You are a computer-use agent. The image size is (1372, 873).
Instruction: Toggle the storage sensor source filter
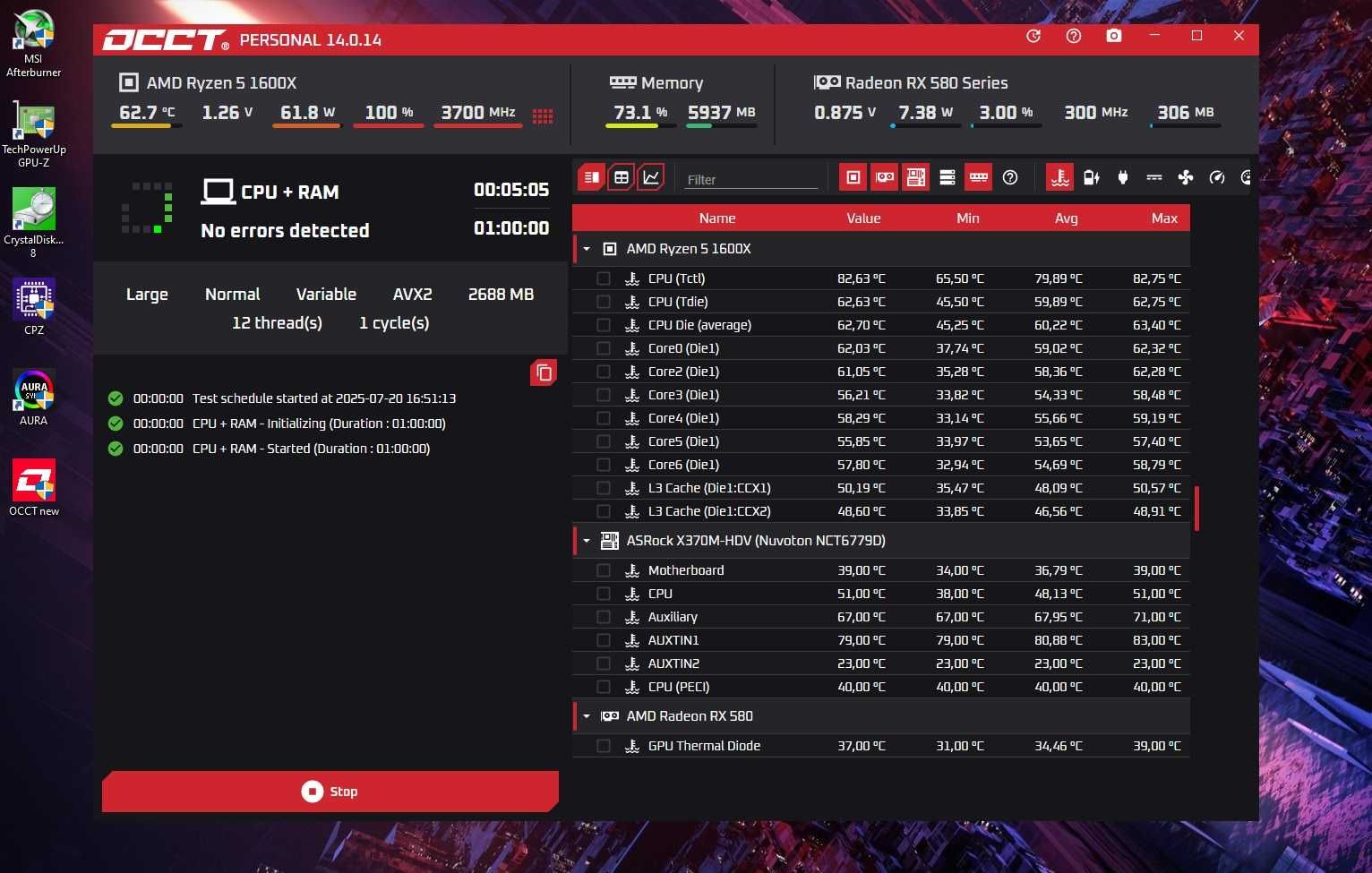pos(948,177)
